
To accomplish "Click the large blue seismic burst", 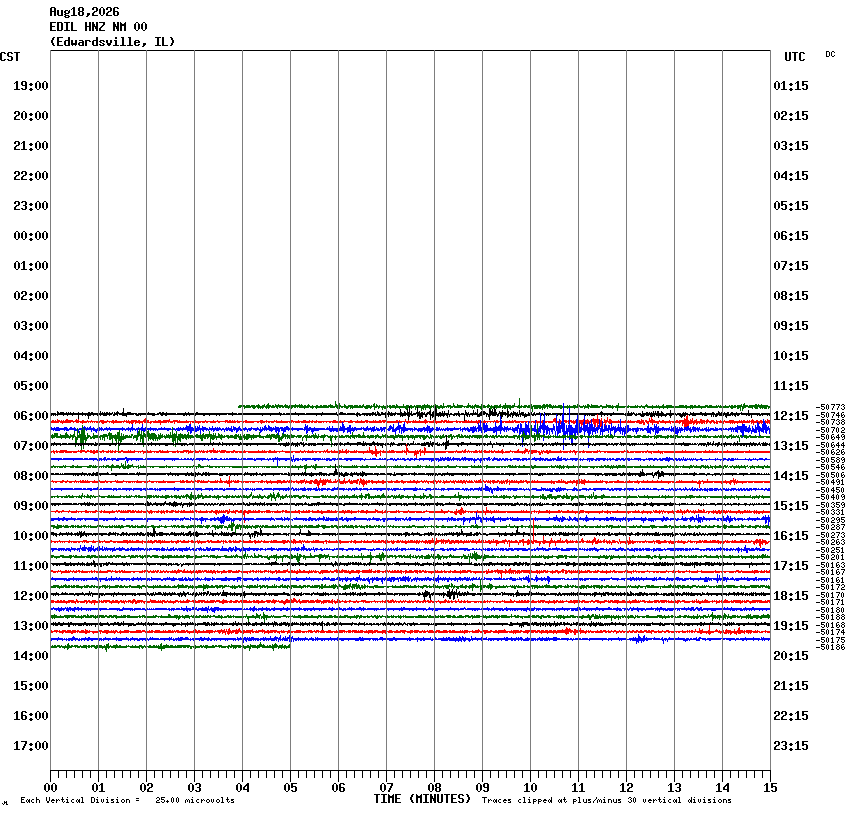I will click(x=569, y=428).
